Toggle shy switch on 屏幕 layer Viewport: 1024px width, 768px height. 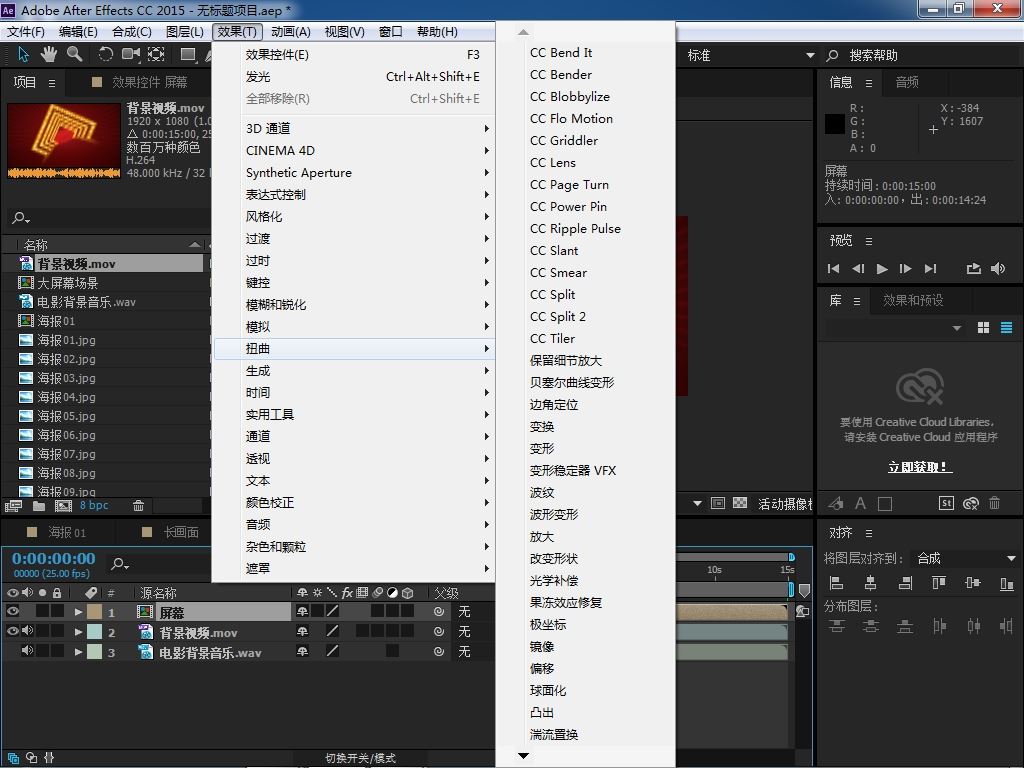pos(302,612)
